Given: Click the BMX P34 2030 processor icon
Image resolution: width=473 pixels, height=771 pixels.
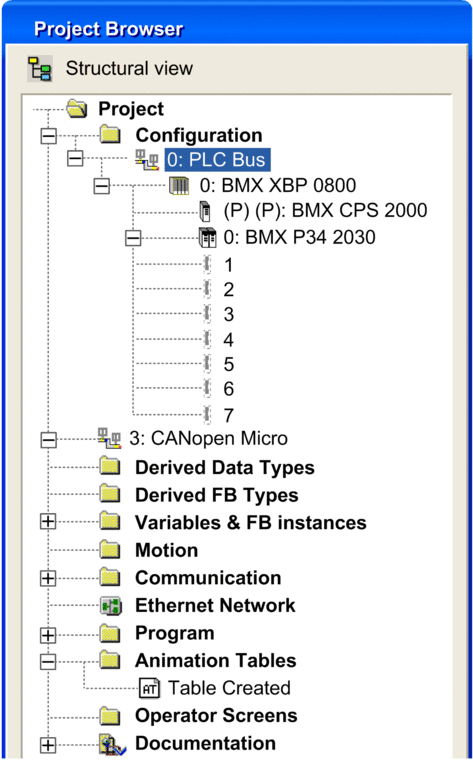Looking at the screenshot, I should coord(207,237).
